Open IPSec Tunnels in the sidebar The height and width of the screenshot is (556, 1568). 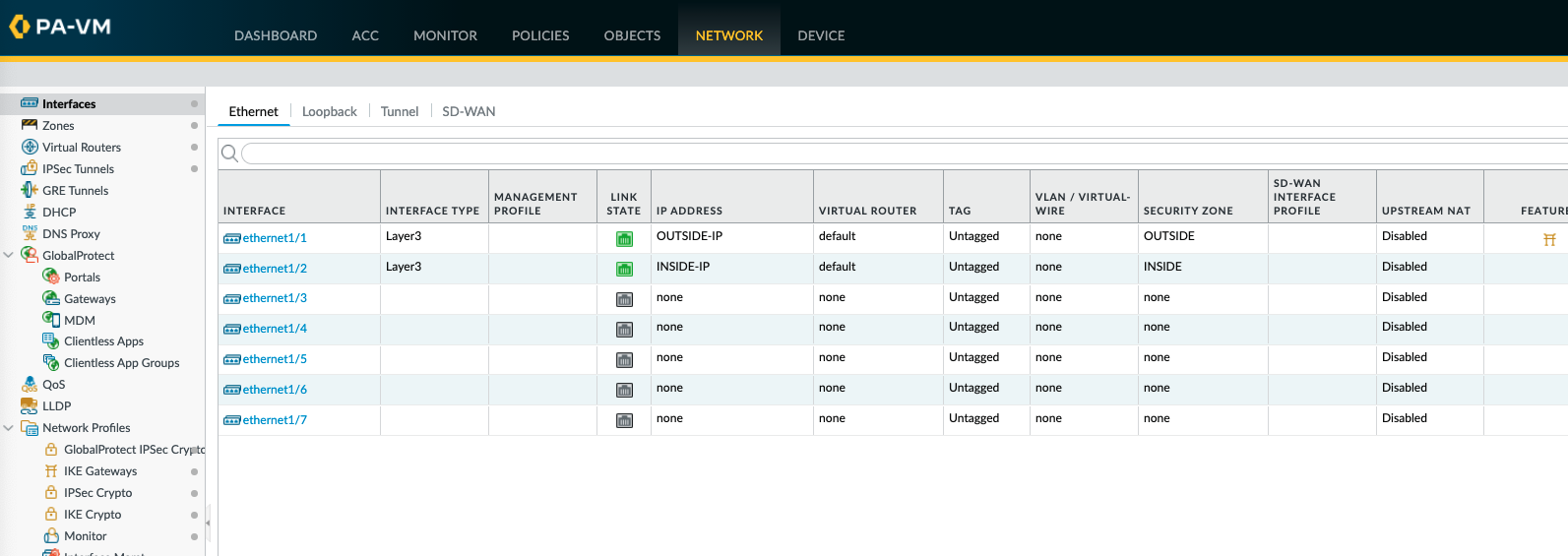78,169
